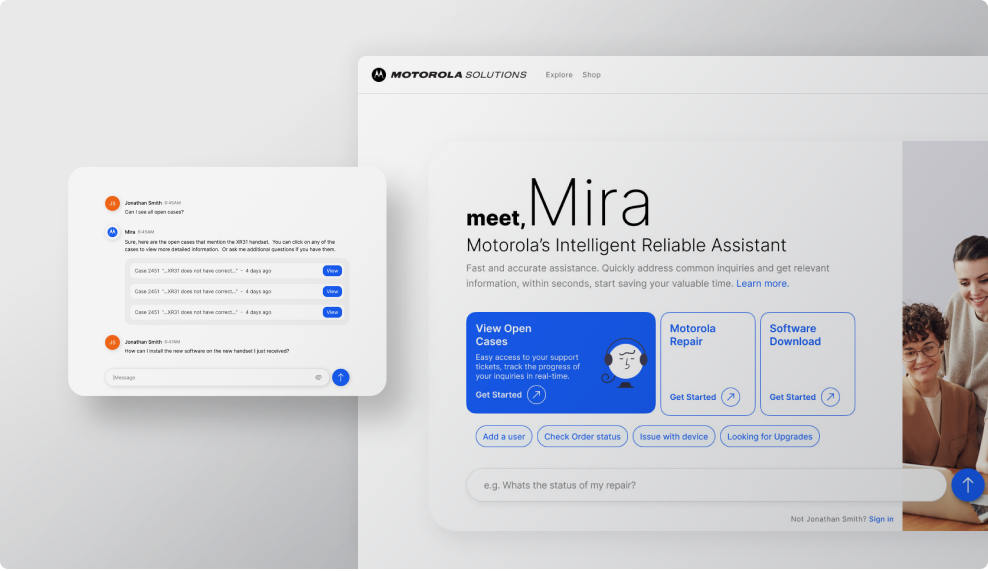
Task: Click Get Started arrow icon on View Open Cases
Action: pyautogui.click(x=536, y=395)
